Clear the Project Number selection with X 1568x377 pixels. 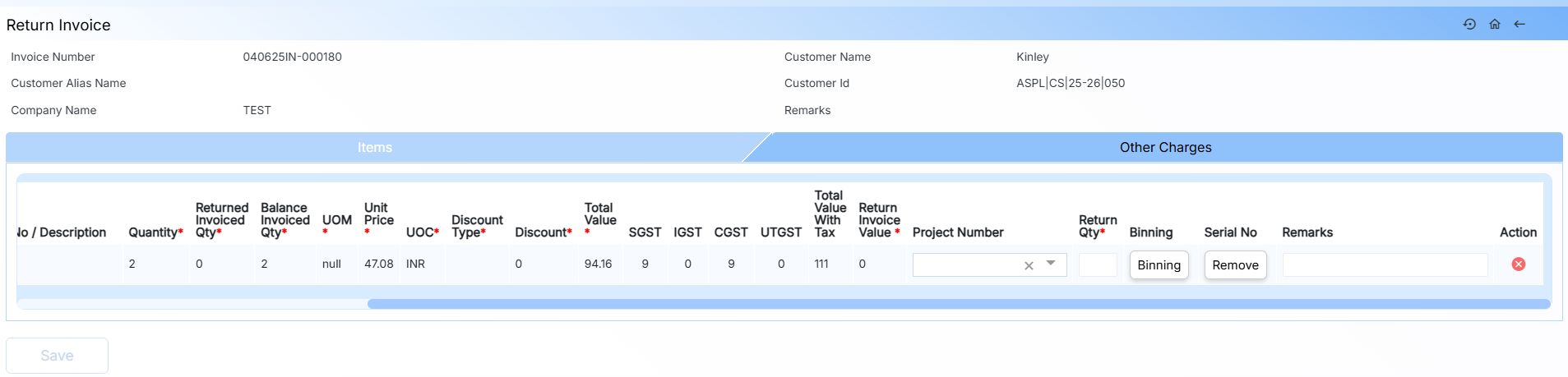(1029, 265)
